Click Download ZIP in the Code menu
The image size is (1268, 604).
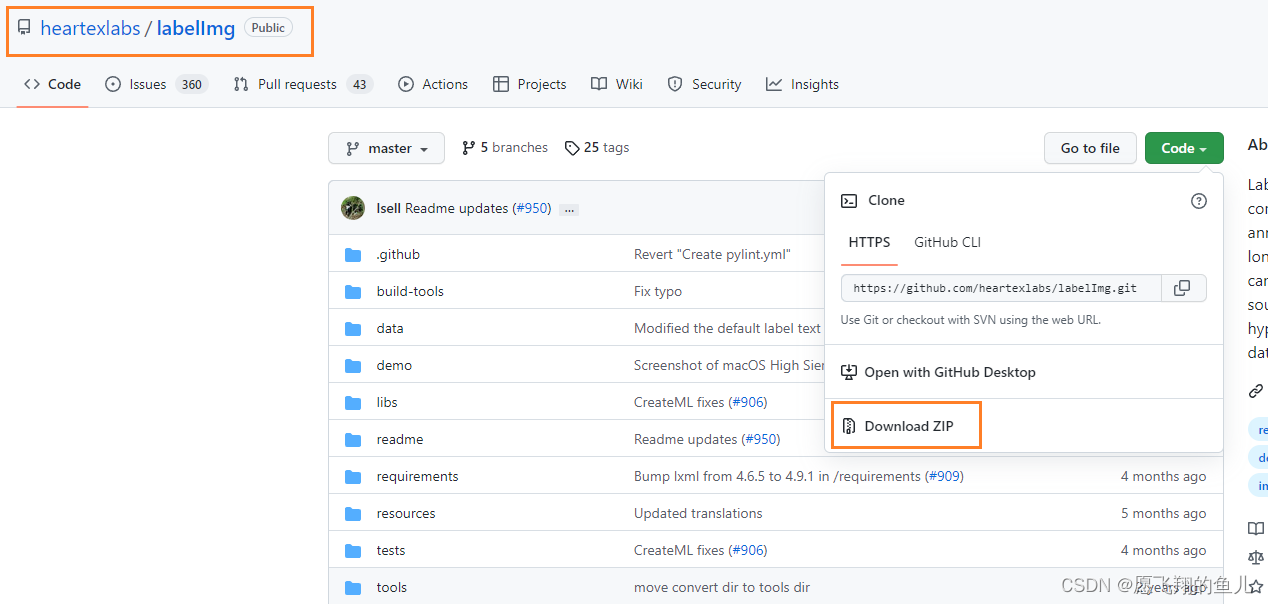click(907, 426)
